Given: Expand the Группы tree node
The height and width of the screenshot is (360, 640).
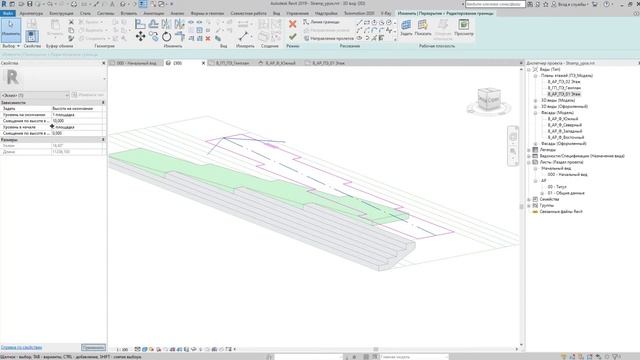Looking at the screenshot, I should (529, 206).
